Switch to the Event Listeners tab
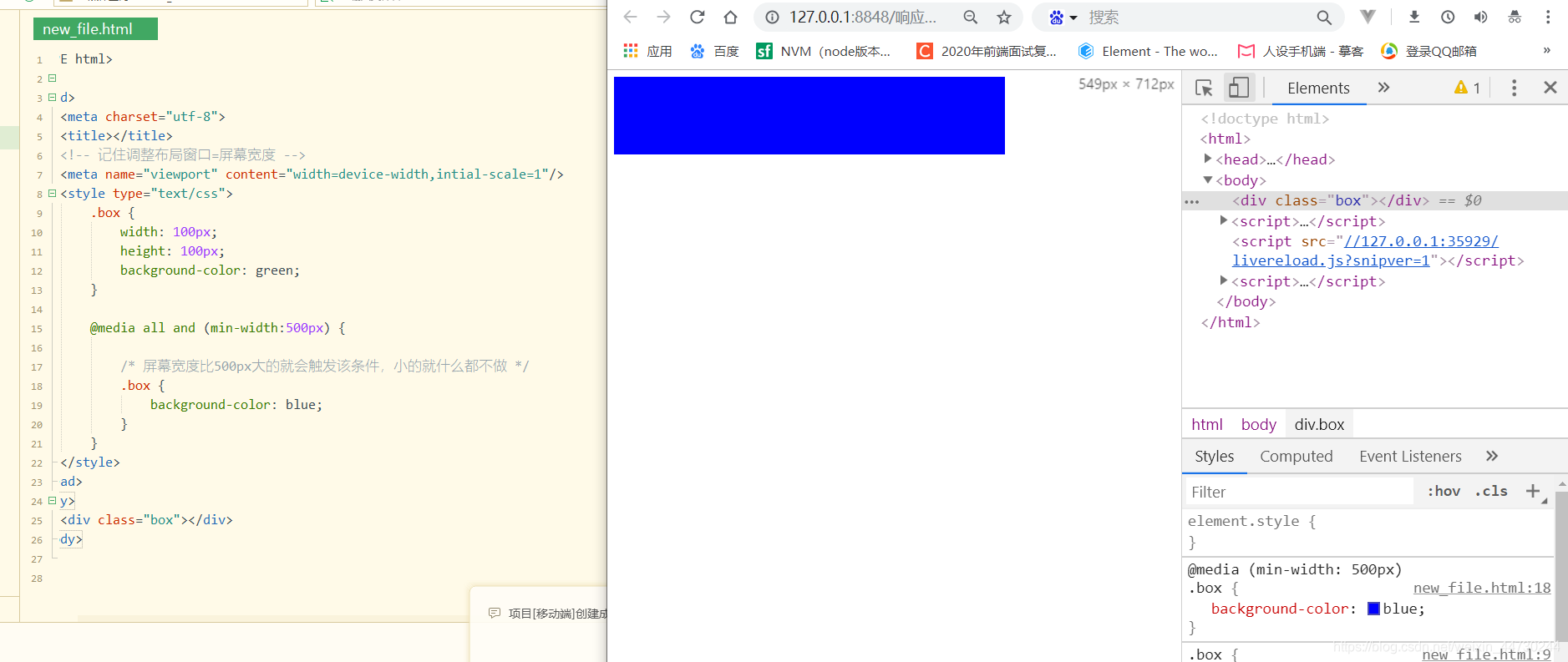Viewport: 1568px width, 662px height. (x=1410, y=457)
